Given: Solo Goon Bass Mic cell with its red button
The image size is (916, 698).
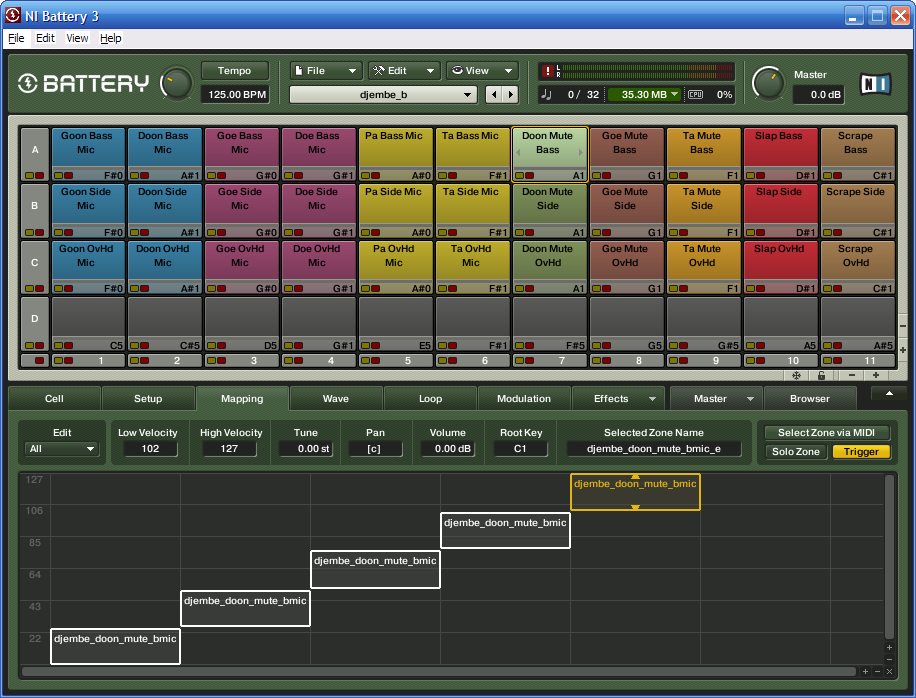Looking at the screenshot, I should point(68,175).
